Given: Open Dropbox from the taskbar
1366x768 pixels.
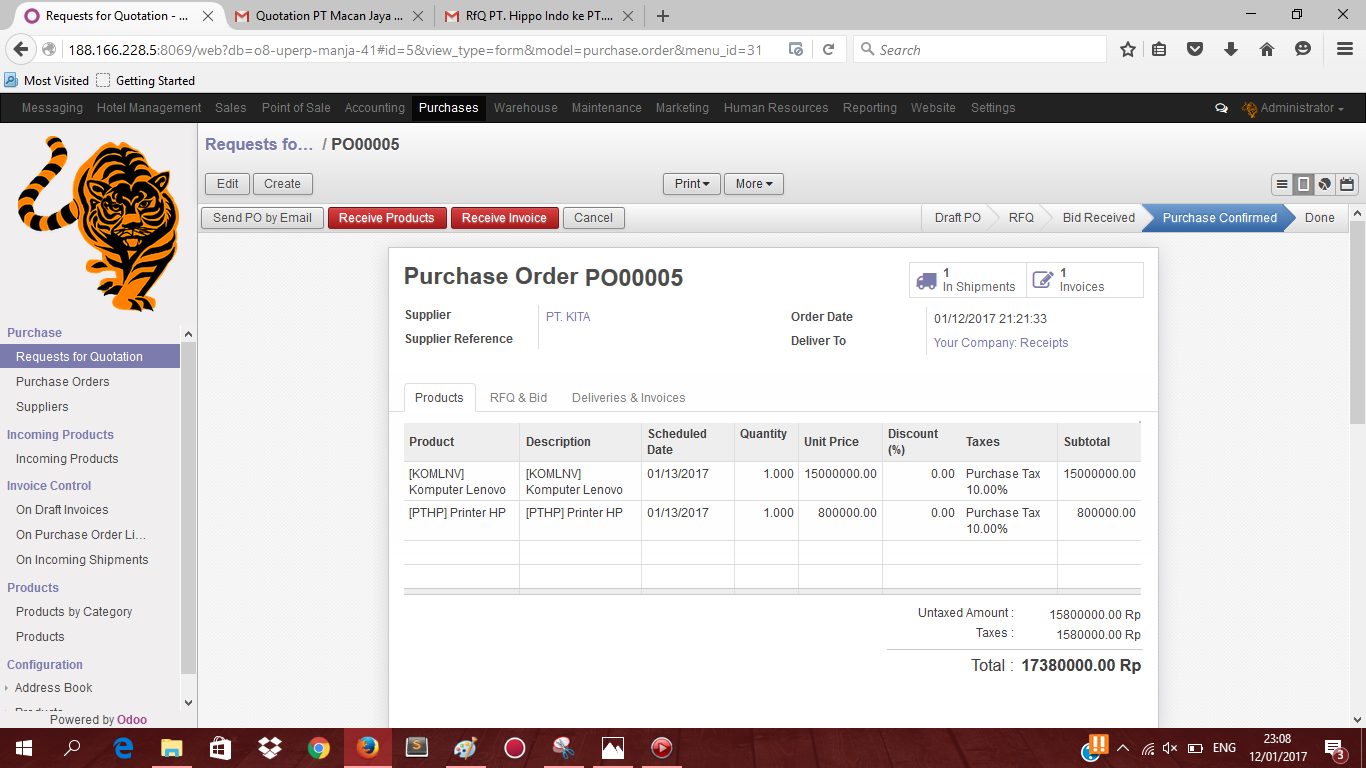Looking at the screenshot, I should coord(269,747).
